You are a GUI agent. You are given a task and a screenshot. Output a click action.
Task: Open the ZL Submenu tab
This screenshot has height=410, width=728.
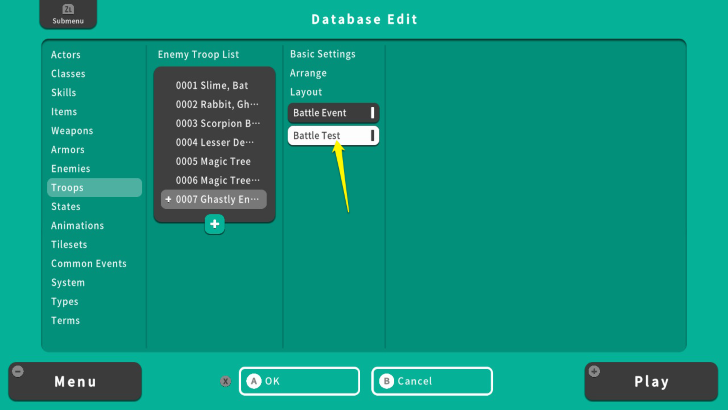tap(68, 15)
